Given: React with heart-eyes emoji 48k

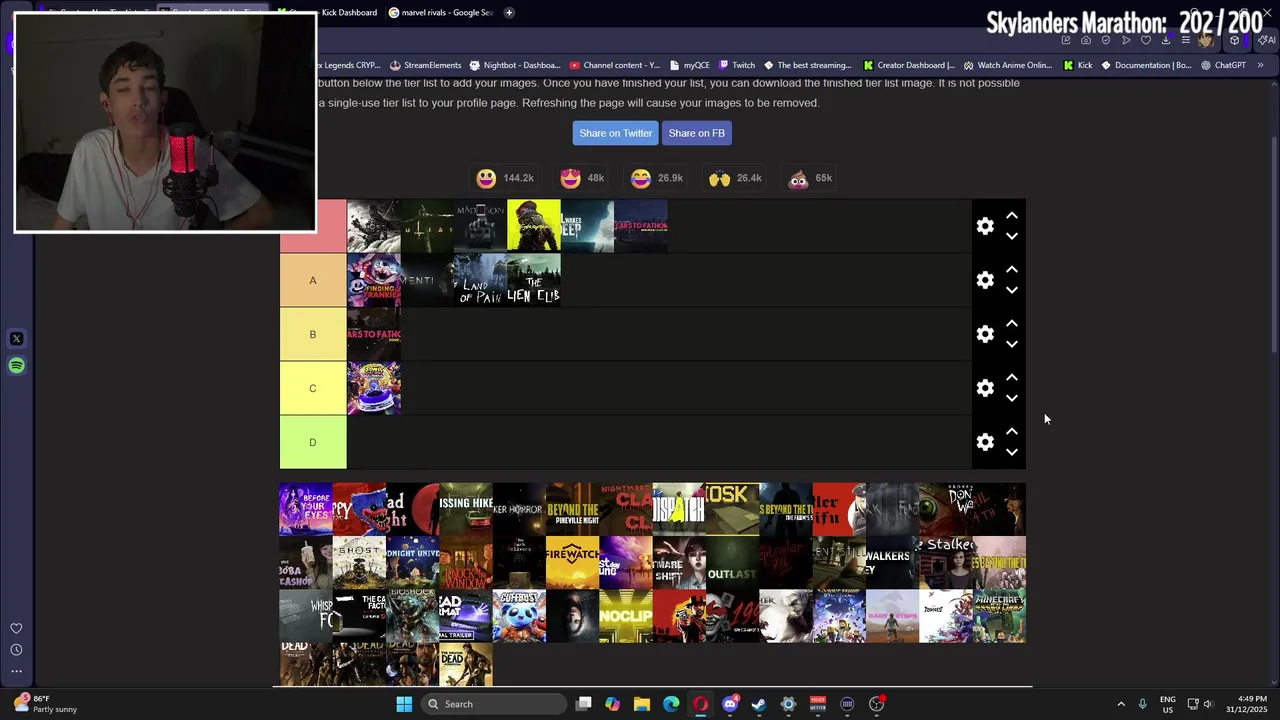Looking at the screenshot, I should [582, 178].
